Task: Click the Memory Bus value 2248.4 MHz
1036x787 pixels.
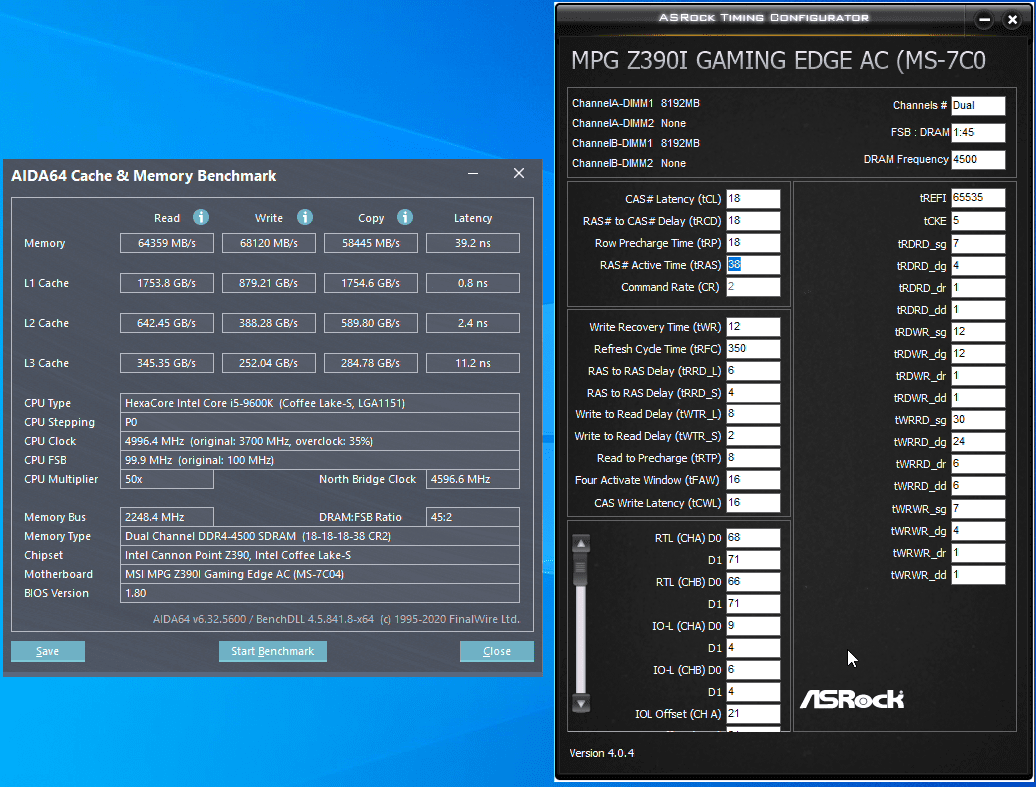Action: click(x=166, y=517)
